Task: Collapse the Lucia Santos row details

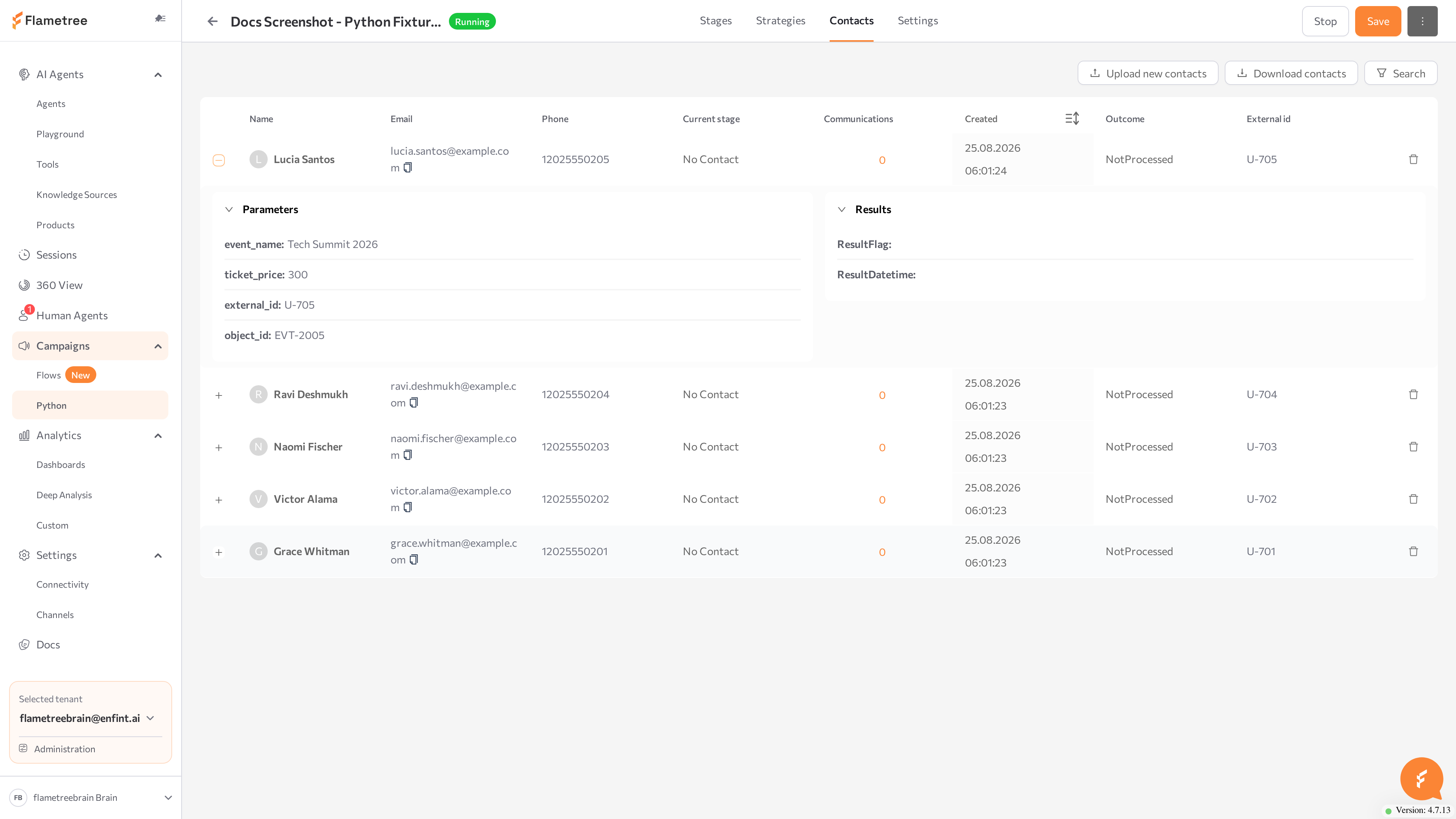Action: (219, 160)
